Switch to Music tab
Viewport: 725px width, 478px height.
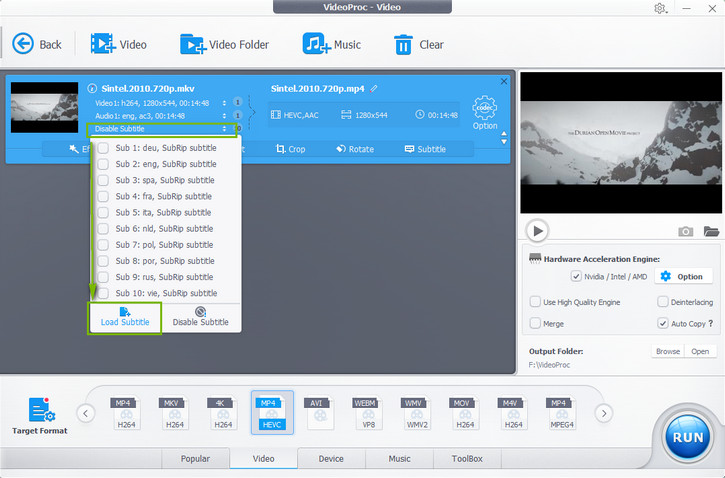(399, 458)
